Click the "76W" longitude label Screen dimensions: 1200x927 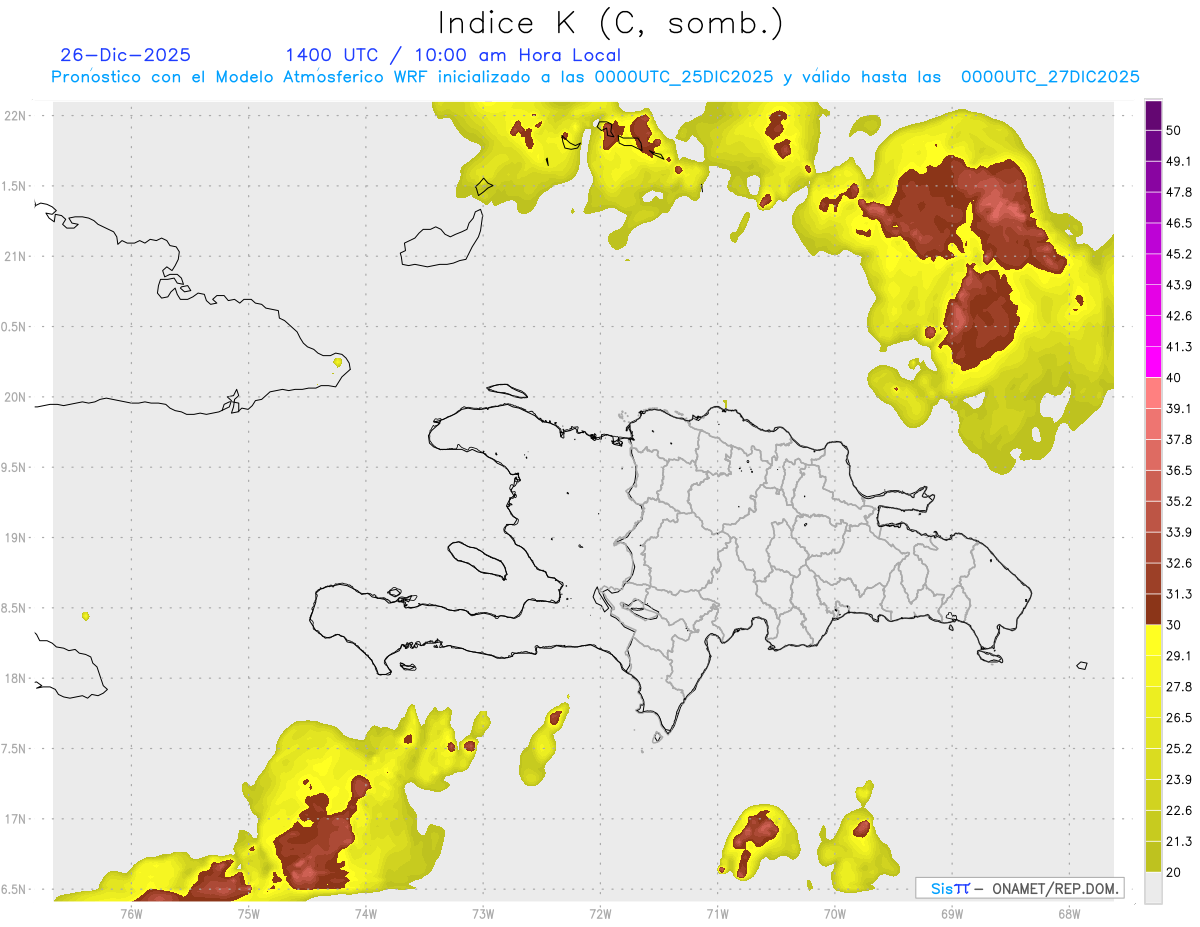coord(131,913)
